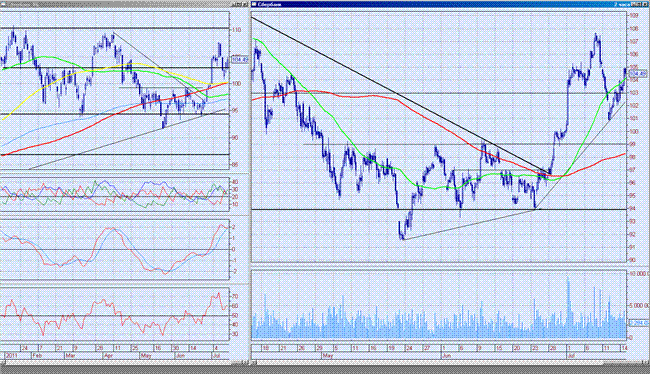Screen dimensions: 650x374
Task: Click the 2011 year label on left axis
Action: [11, 356]
